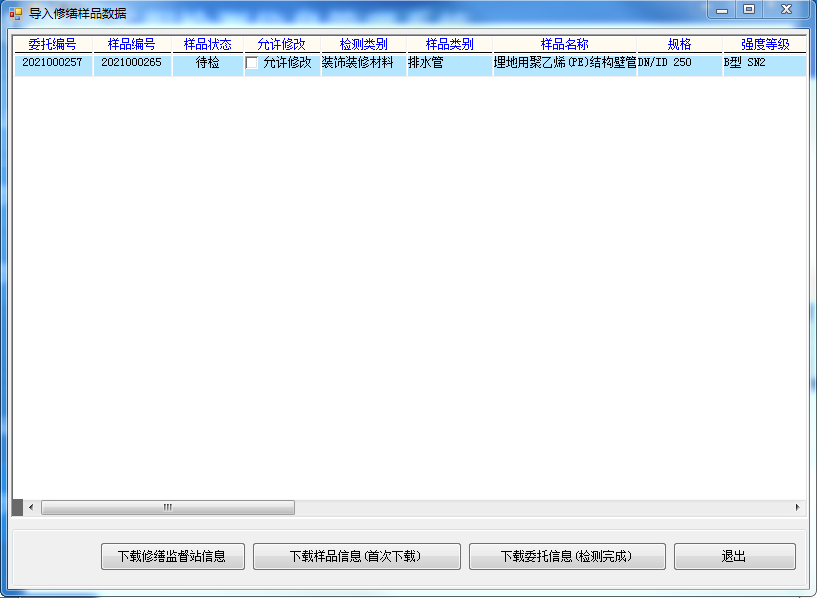Click the 强度等级 column header

pyautogui.click(x=764, y=45)
